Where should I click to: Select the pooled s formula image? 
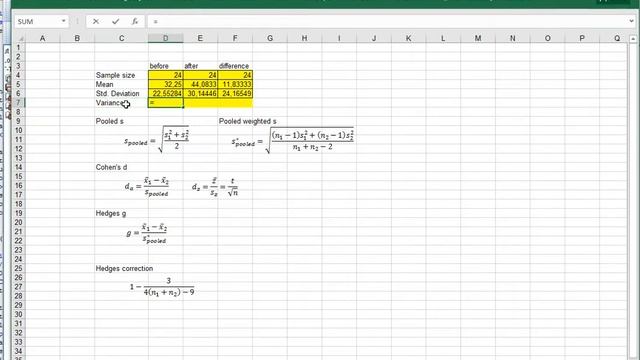coord(157,140)
